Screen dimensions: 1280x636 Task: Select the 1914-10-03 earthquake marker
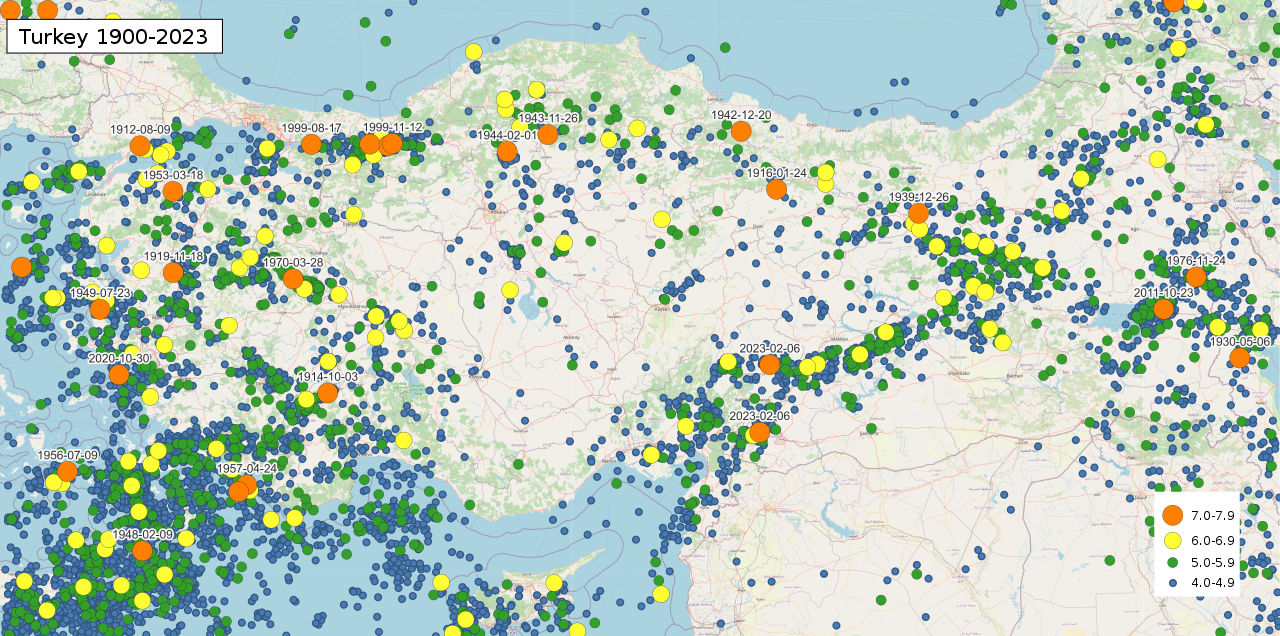327,393
